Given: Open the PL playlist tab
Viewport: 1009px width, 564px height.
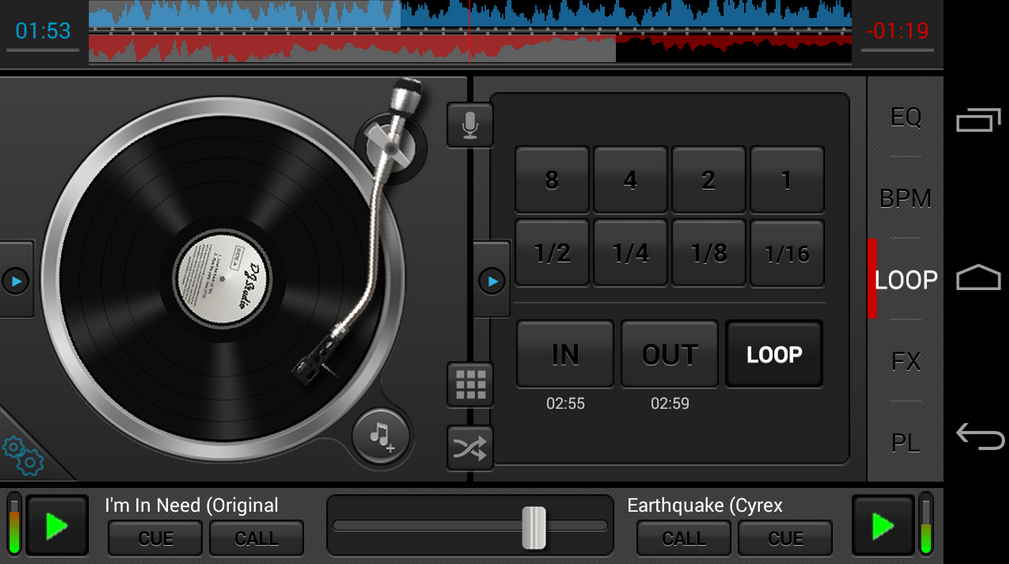Looking at the screenshot, I should coord(905,443).
